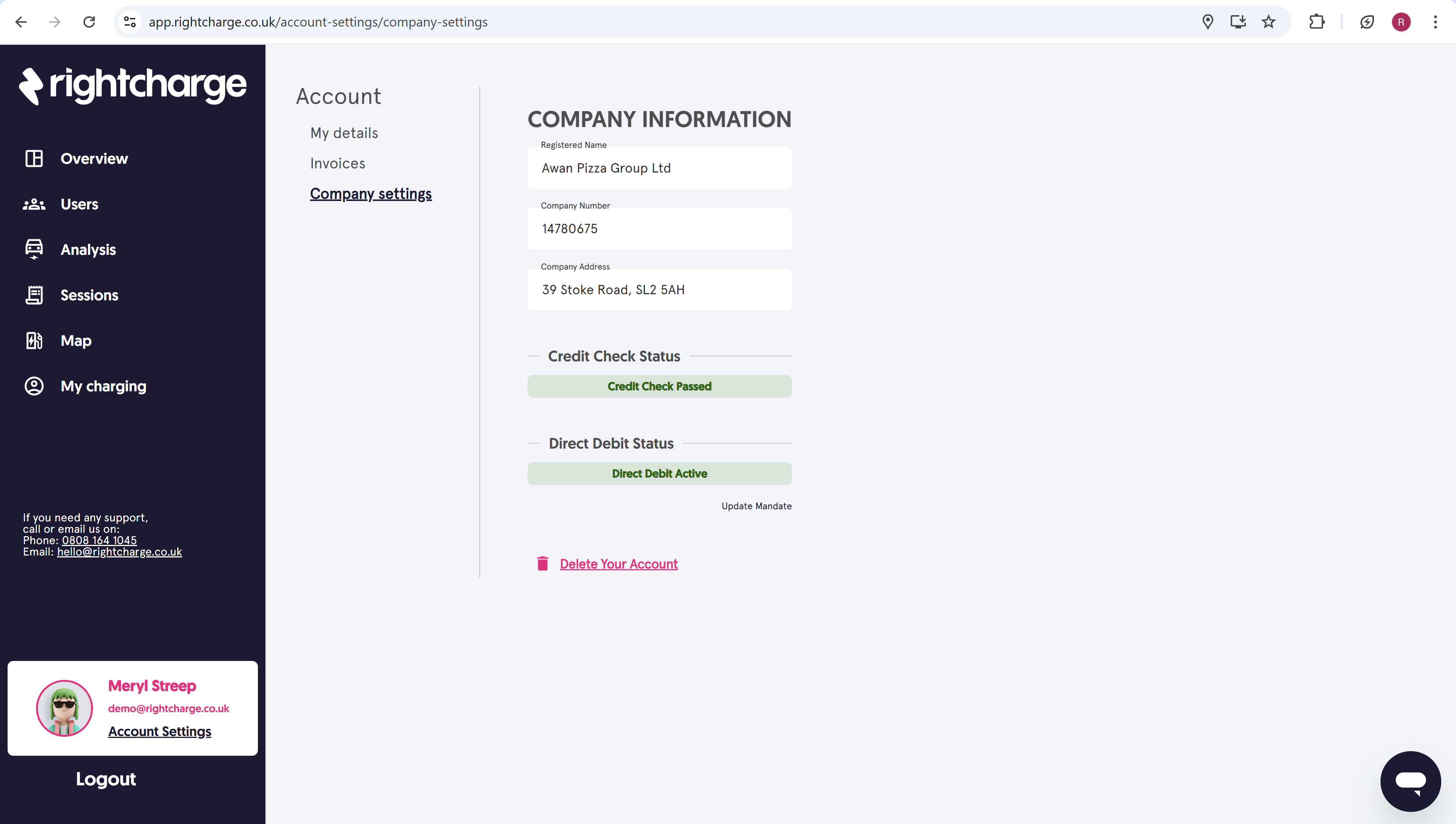Click the Credit Check Passed badge
Image resolution: width=1456 pixels, height=824 pixels.
tap(659, 386)
